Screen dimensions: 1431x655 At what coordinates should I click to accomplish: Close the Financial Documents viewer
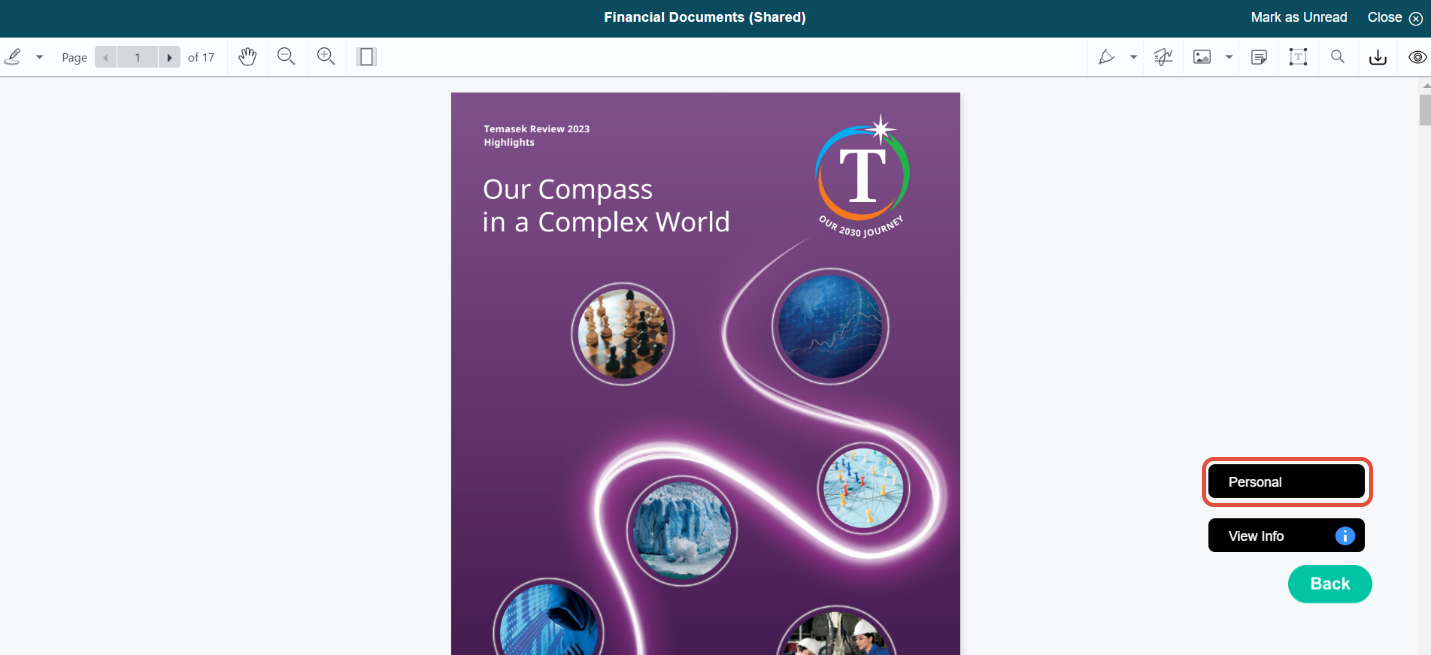pos(1394,17)
